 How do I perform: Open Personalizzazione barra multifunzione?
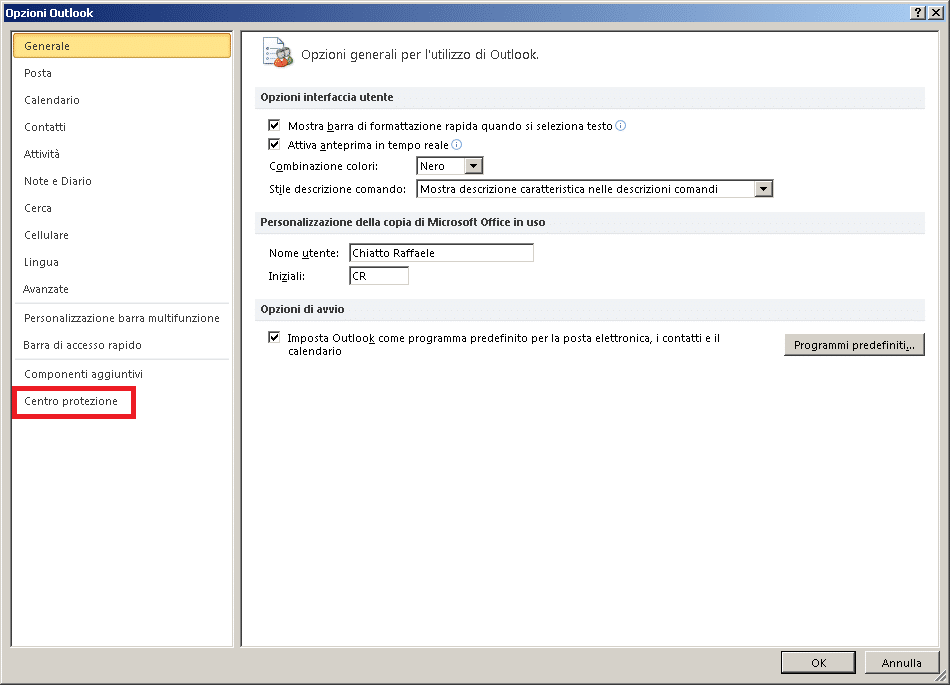coord(122,318)
